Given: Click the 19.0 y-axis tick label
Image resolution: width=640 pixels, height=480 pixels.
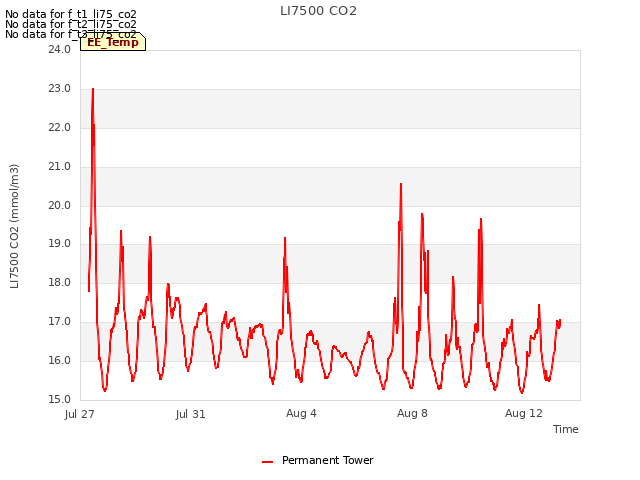Looking at the screenshot, I should pyautogui.click(x=60, y=244).
